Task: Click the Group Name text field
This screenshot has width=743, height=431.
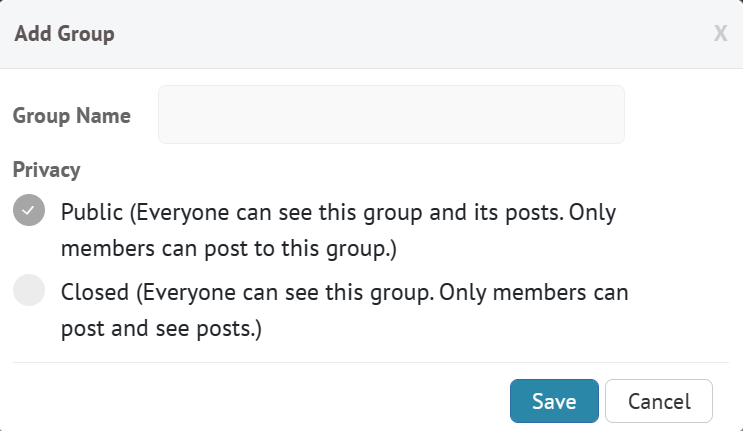Action: [391, 114]
